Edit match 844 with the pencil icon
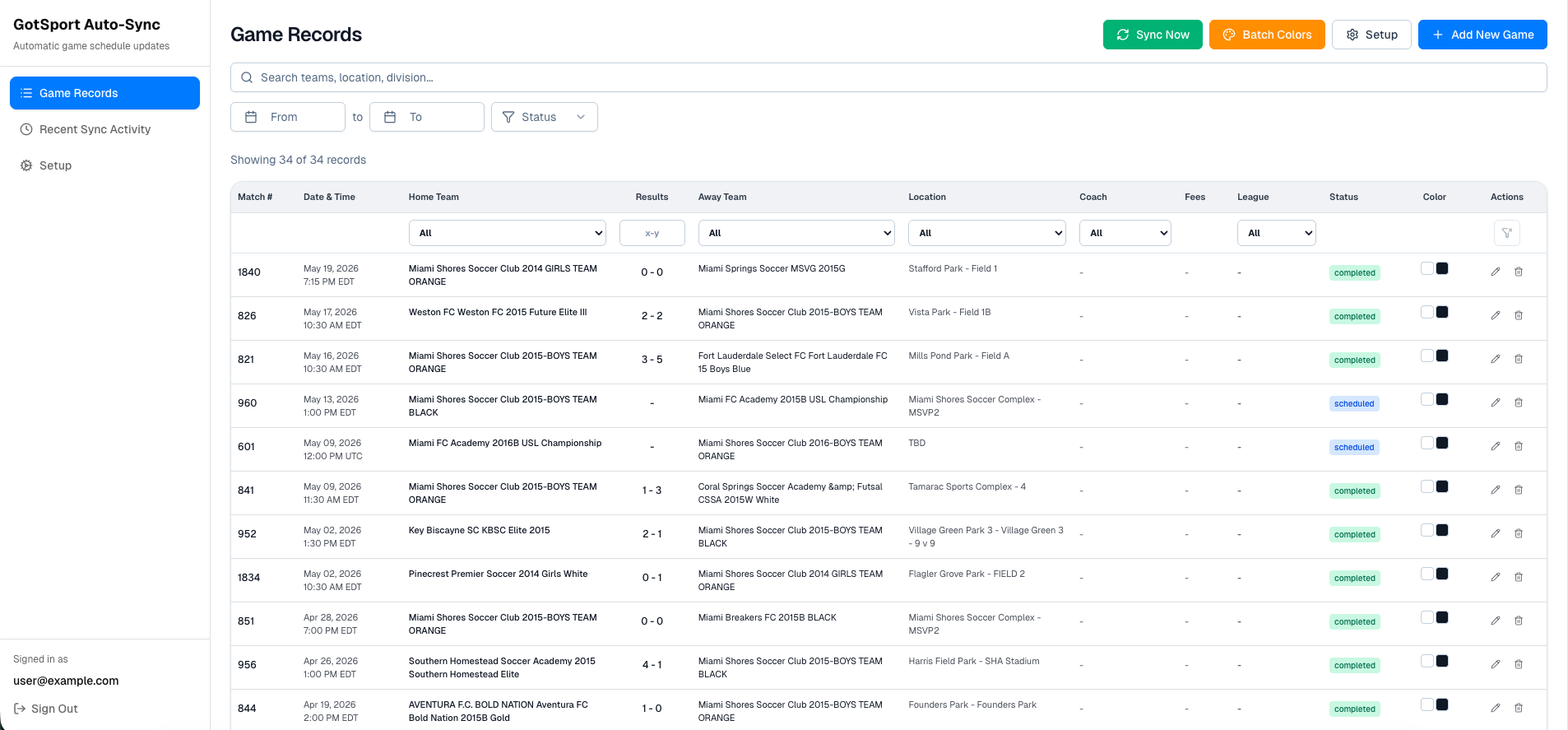 1496,708
